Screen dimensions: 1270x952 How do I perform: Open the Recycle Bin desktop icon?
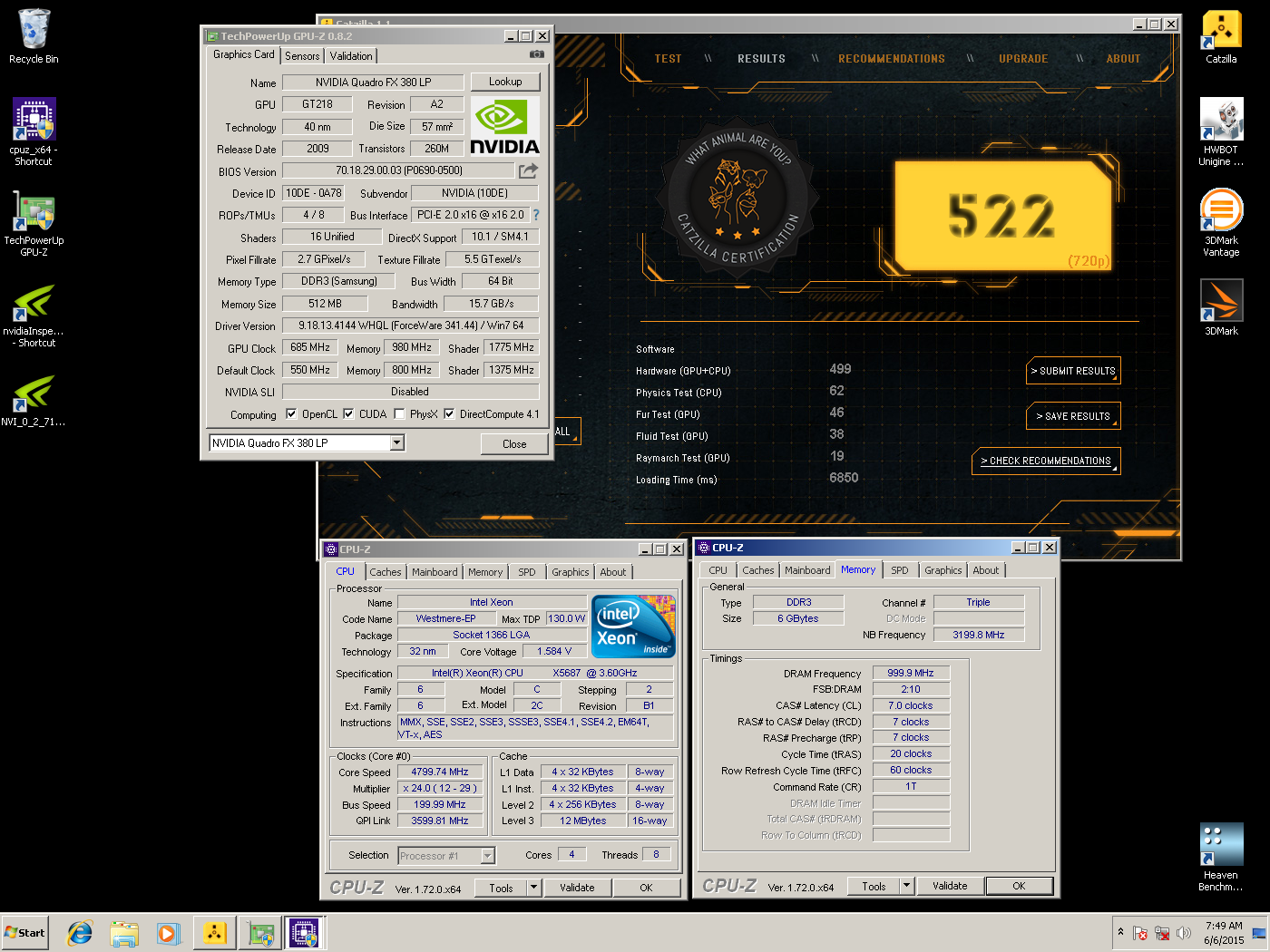coord(34,36)
